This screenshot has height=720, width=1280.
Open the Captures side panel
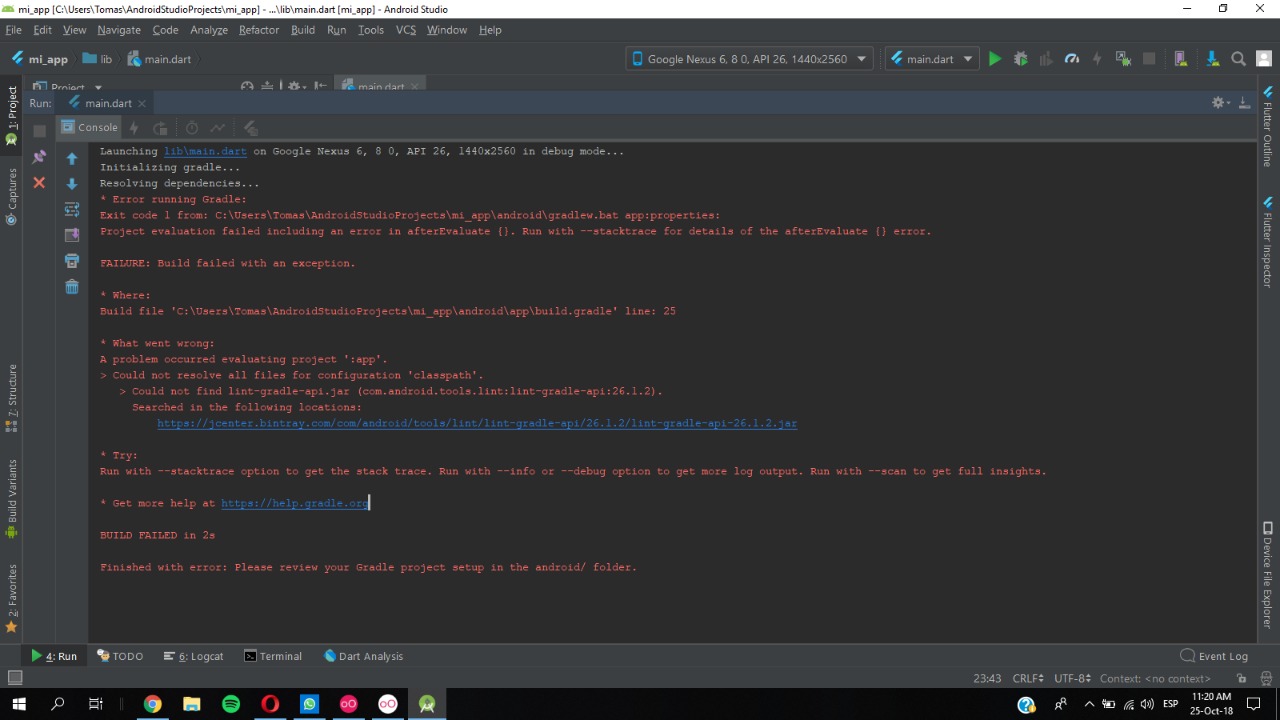(x=12, y=196)
